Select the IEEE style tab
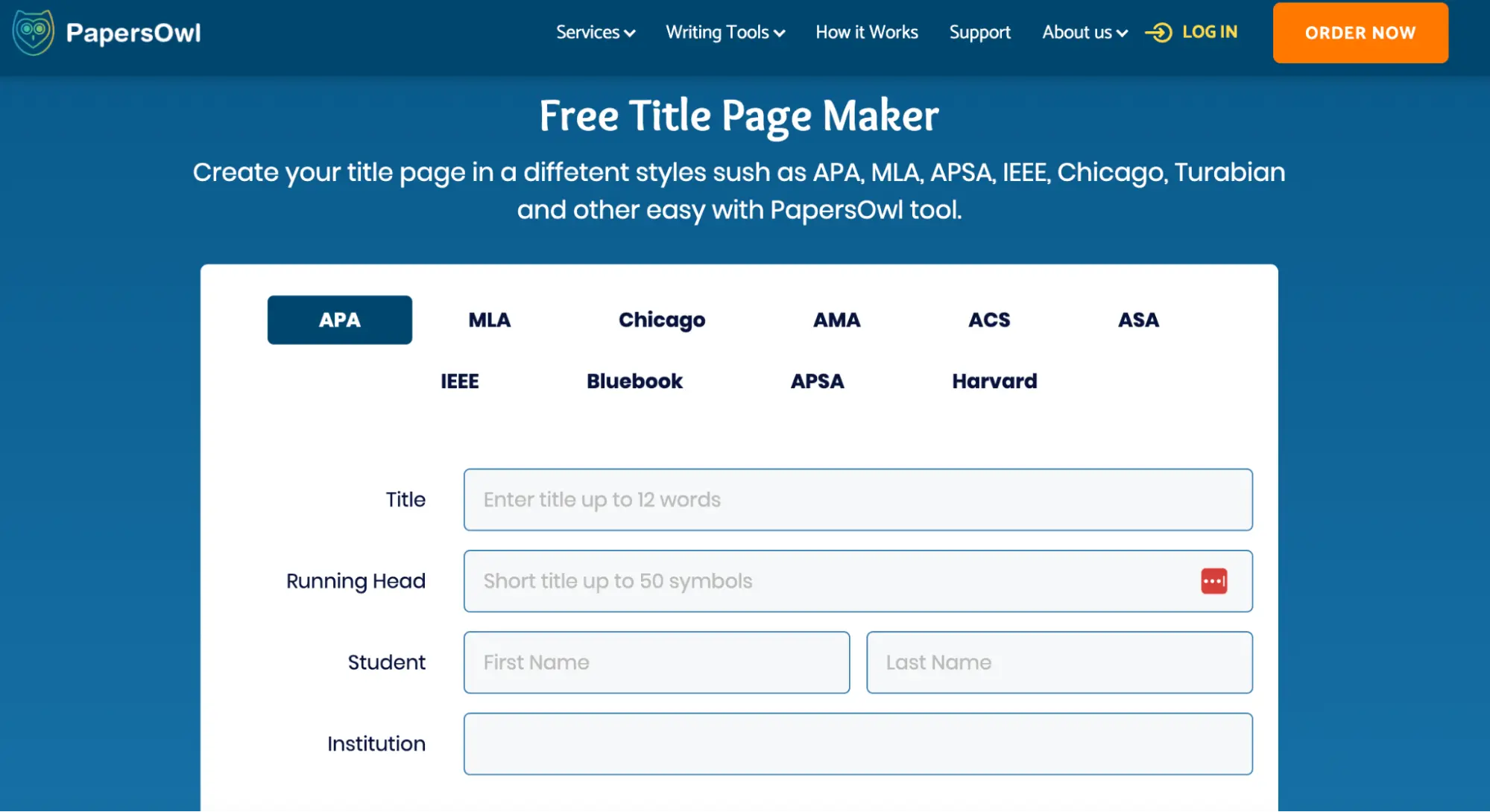1490x812 pixels. pyautogui.click(x=460, y=381)
